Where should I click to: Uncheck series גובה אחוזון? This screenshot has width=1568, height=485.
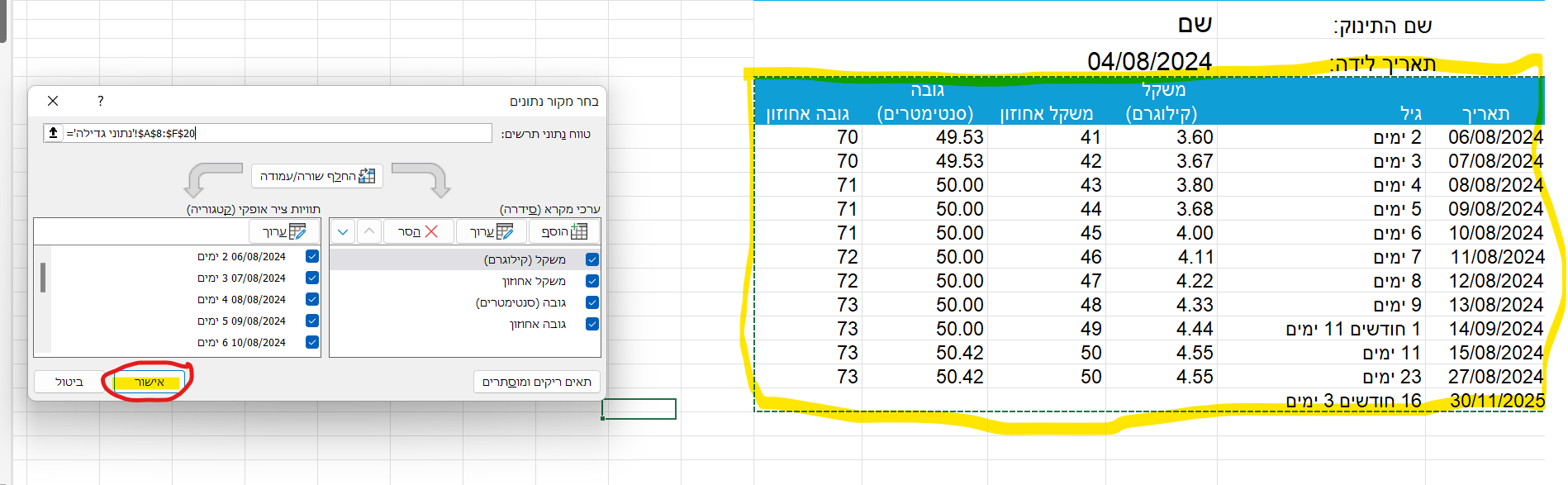point(592,324)
